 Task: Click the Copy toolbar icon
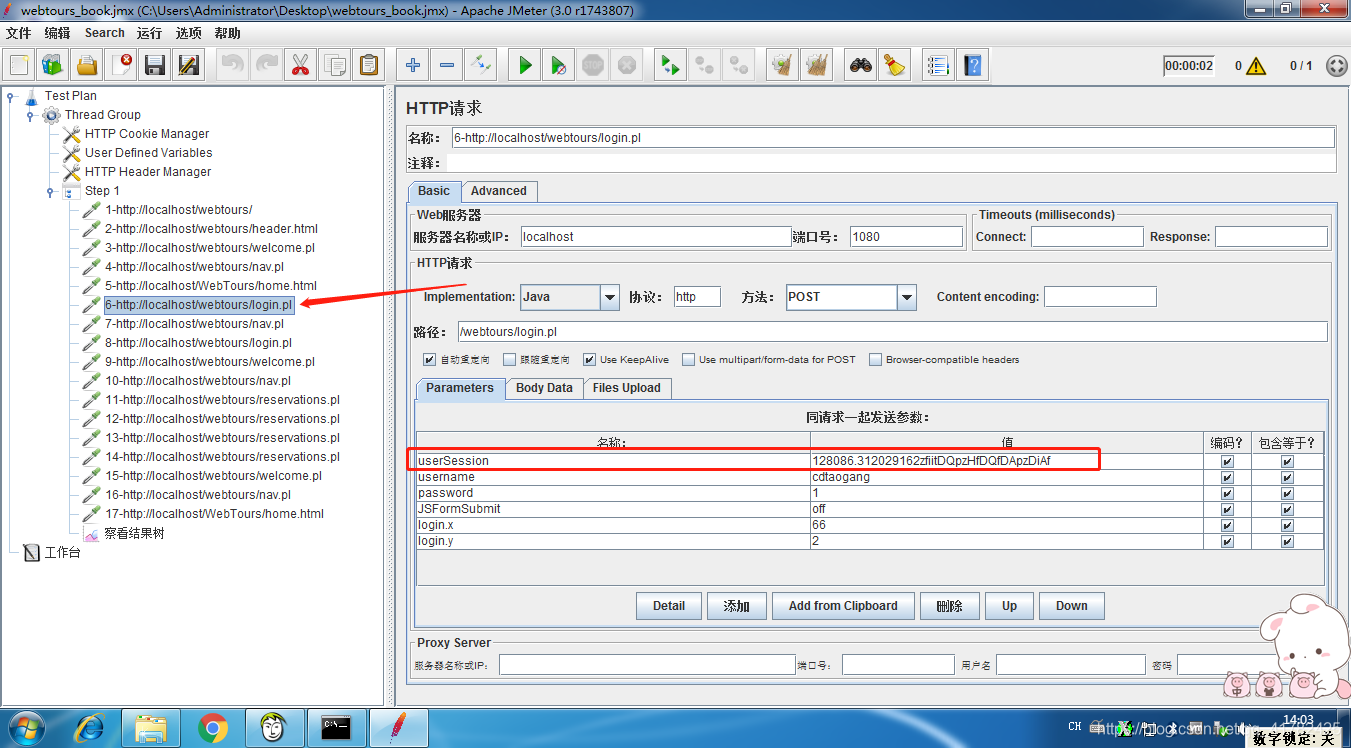334,66
